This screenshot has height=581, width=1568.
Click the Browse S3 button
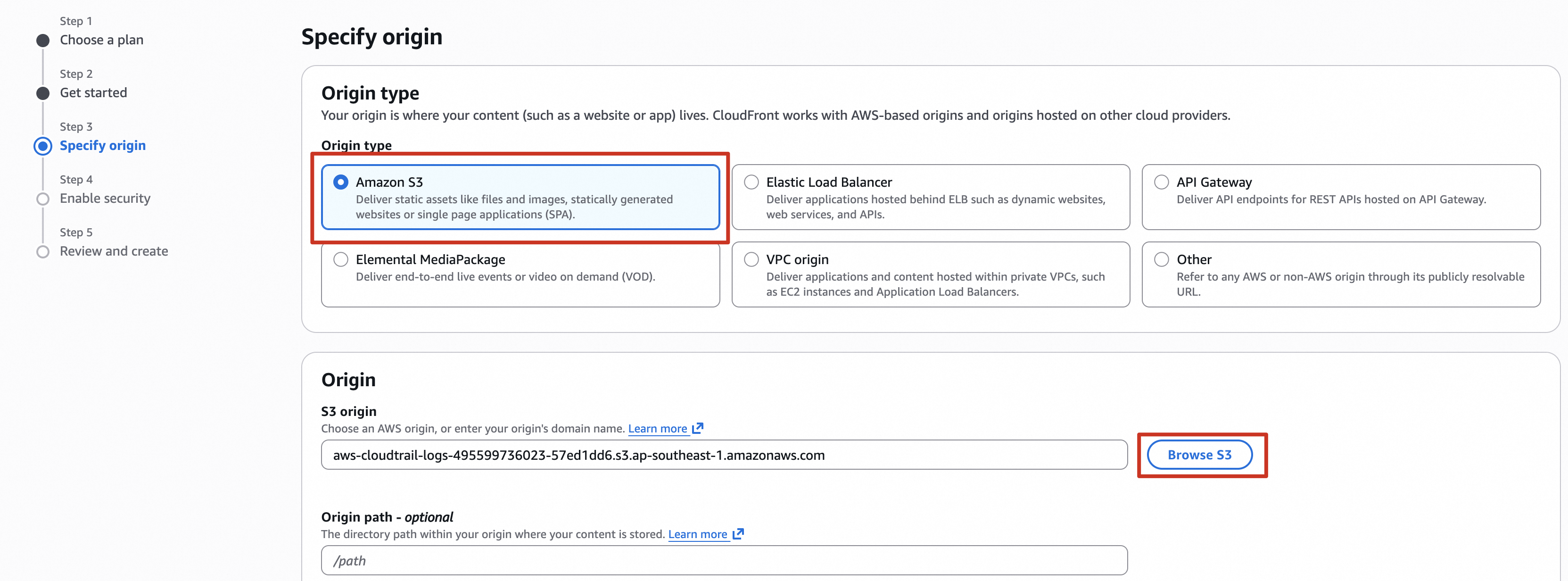(x=1199, y=455)
